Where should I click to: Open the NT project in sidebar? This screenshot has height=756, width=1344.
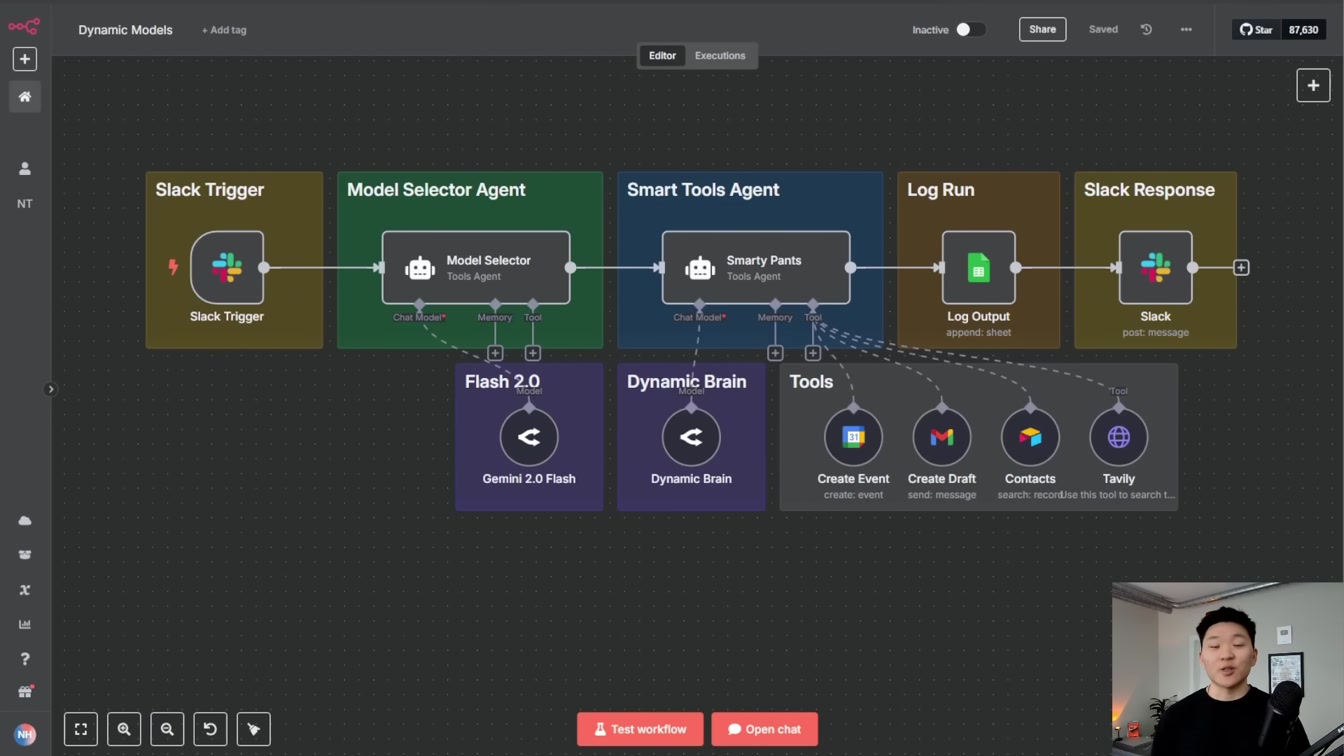(x=25, y=204)
